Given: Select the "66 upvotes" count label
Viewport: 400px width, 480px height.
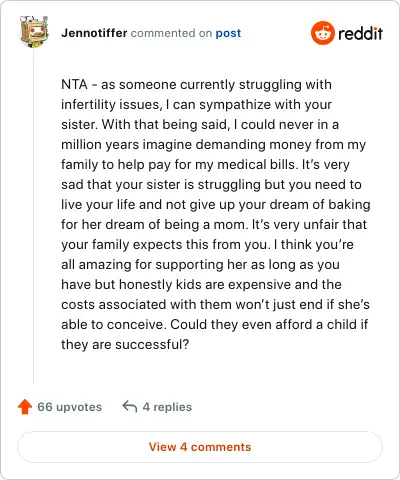Looking at the screenshot, I should click(x=69, y=407).
